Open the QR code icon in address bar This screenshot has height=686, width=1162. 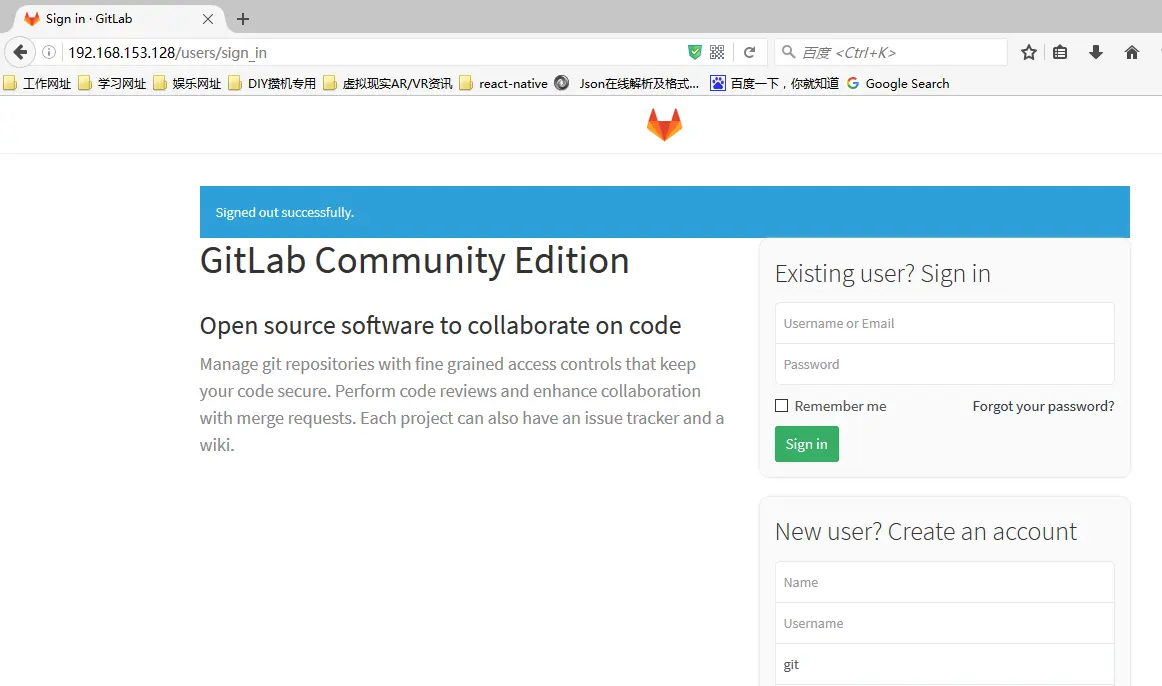(717, 52)
